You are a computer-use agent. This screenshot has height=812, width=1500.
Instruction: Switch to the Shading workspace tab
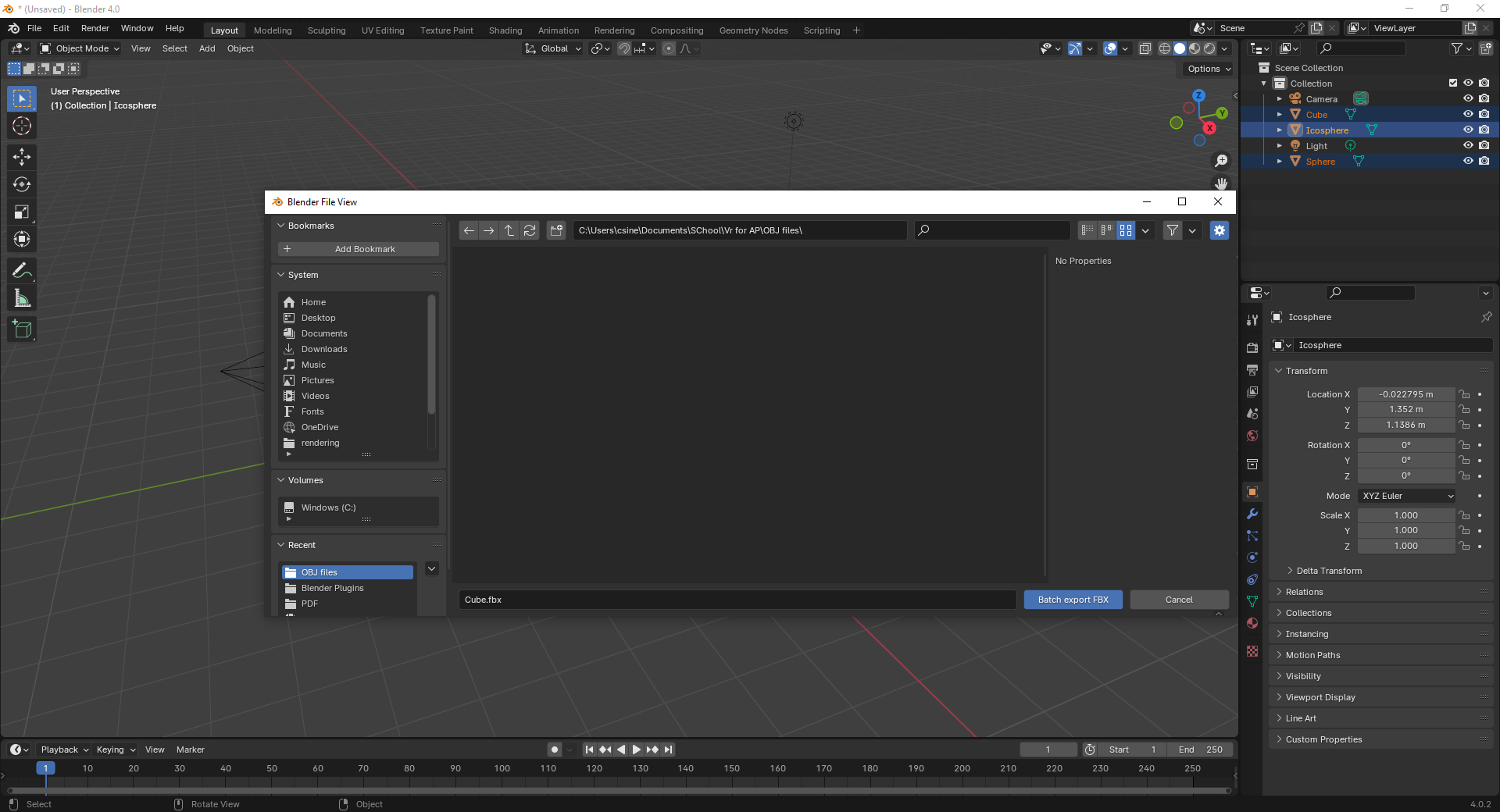[505, 30]
